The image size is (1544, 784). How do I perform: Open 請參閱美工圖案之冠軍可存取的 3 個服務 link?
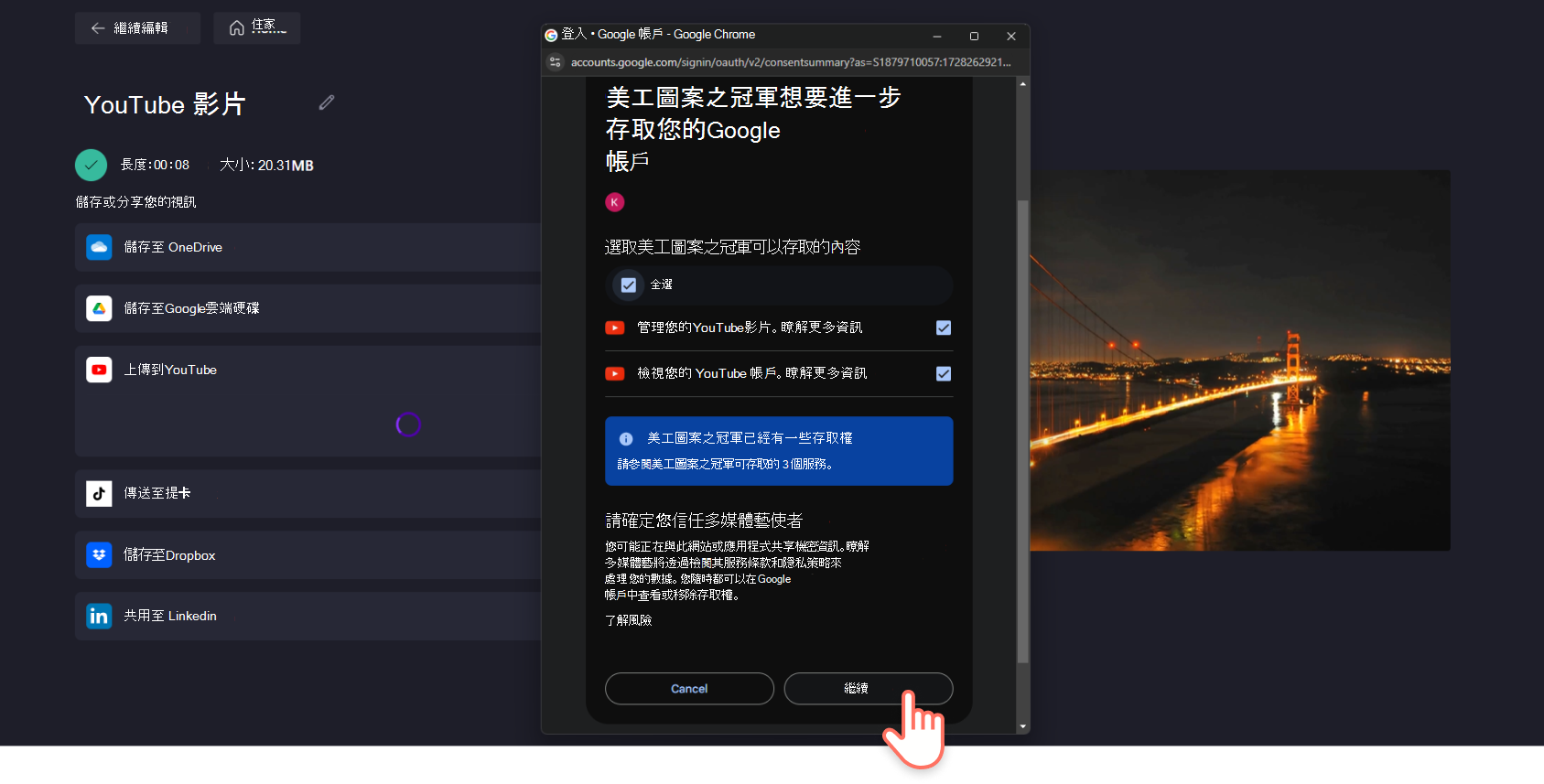pos(725,464)
